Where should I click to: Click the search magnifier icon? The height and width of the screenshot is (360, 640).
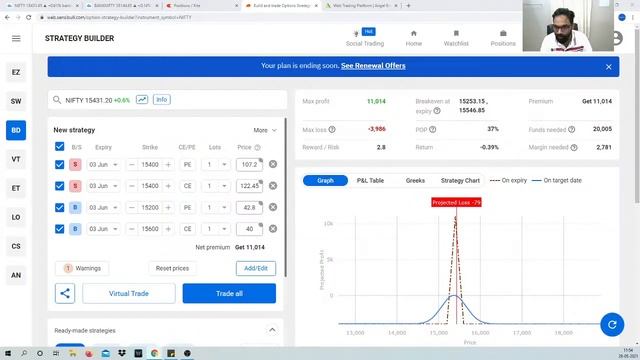pos(57,100)
